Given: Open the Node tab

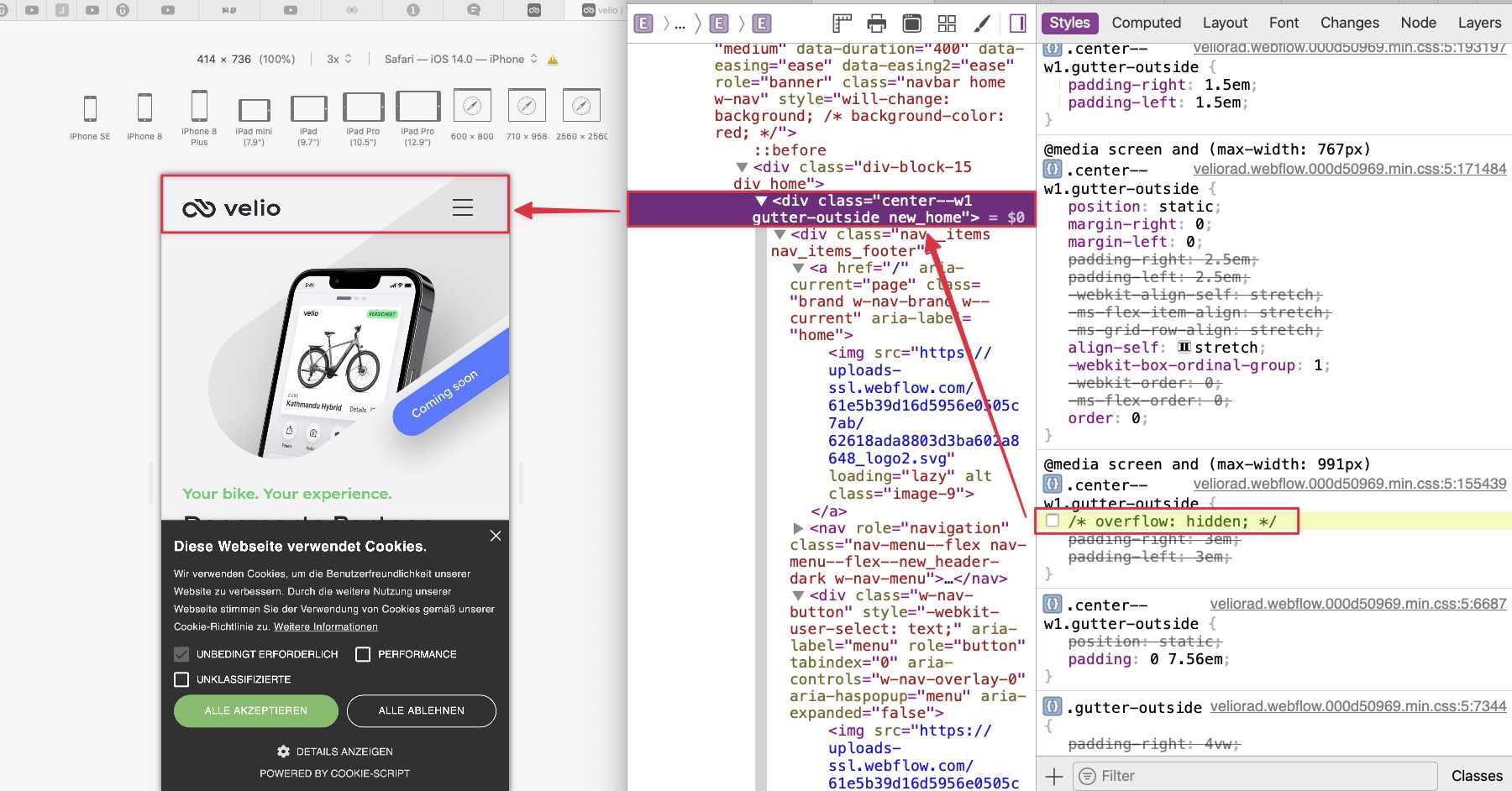Looking at the screenshot, I should (1419, 23).
